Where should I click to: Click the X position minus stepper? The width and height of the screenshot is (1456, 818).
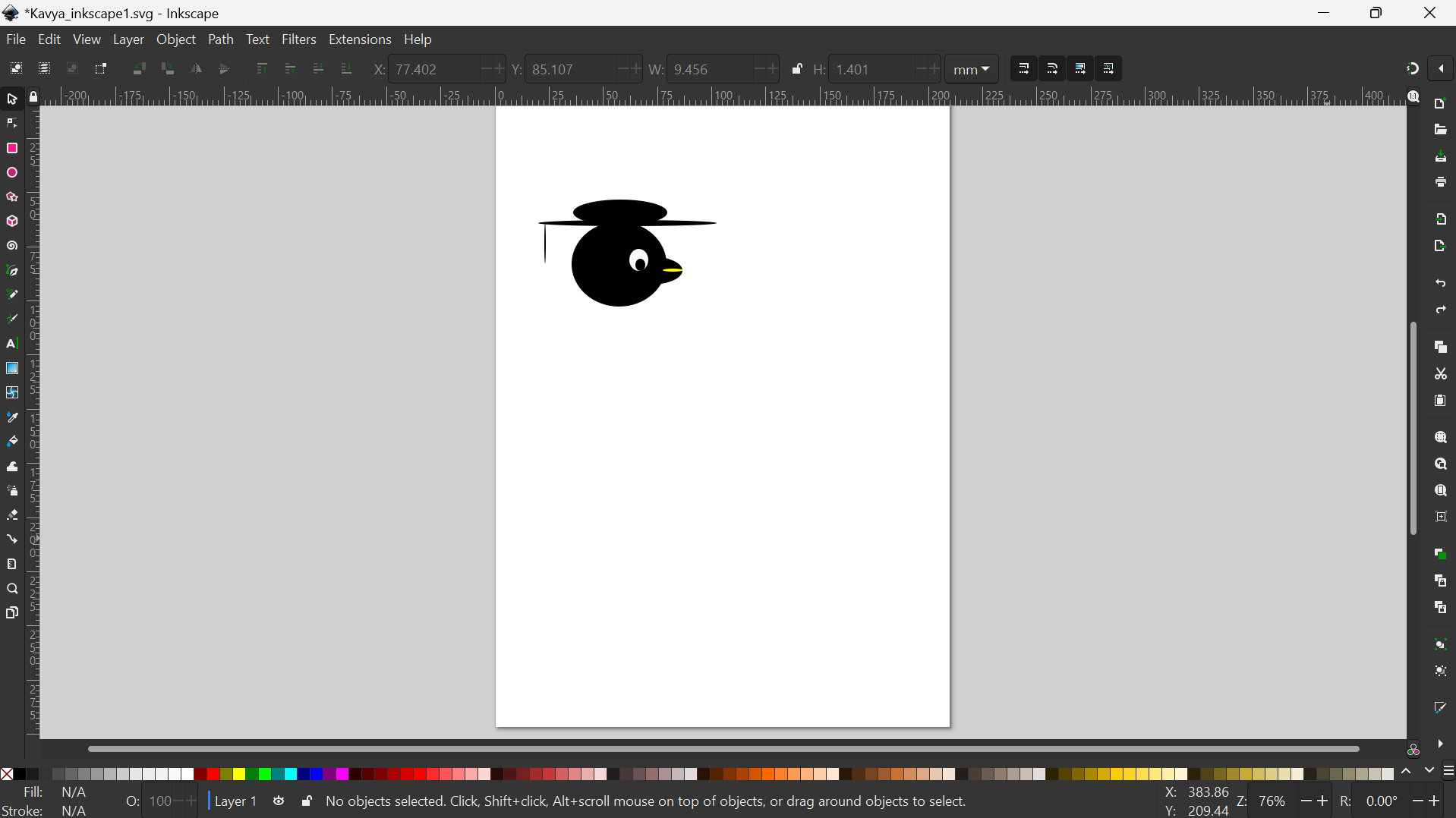[486, 69]
